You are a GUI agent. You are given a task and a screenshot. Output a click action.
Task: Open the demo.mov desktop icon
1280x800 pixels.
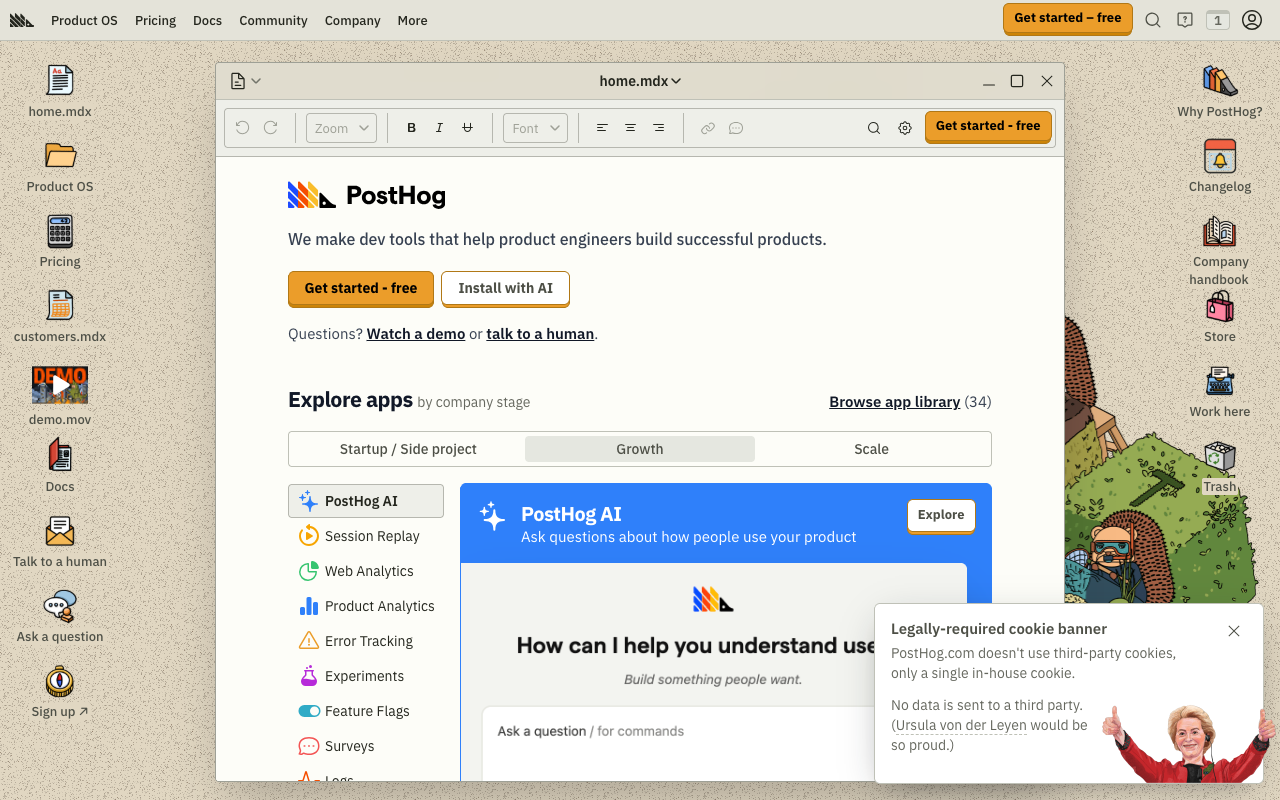(x=60, y=384)
